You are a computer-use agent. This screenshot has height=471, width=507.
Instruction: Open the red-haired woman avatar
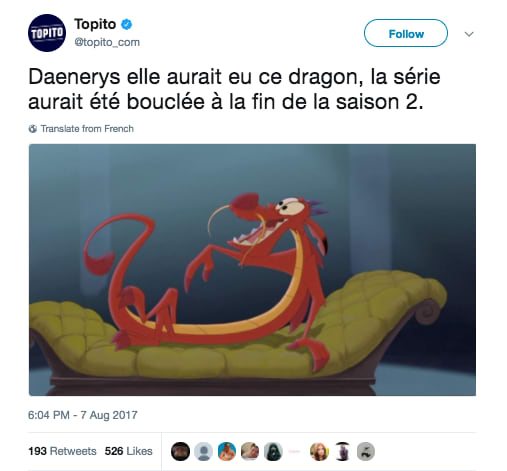click(x=319, y=452)
